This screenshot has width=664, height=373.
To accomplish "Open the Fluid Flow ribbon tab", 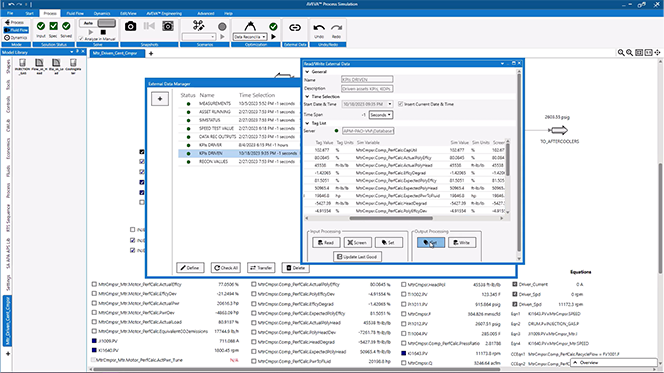I will click(x=75, y=13).
